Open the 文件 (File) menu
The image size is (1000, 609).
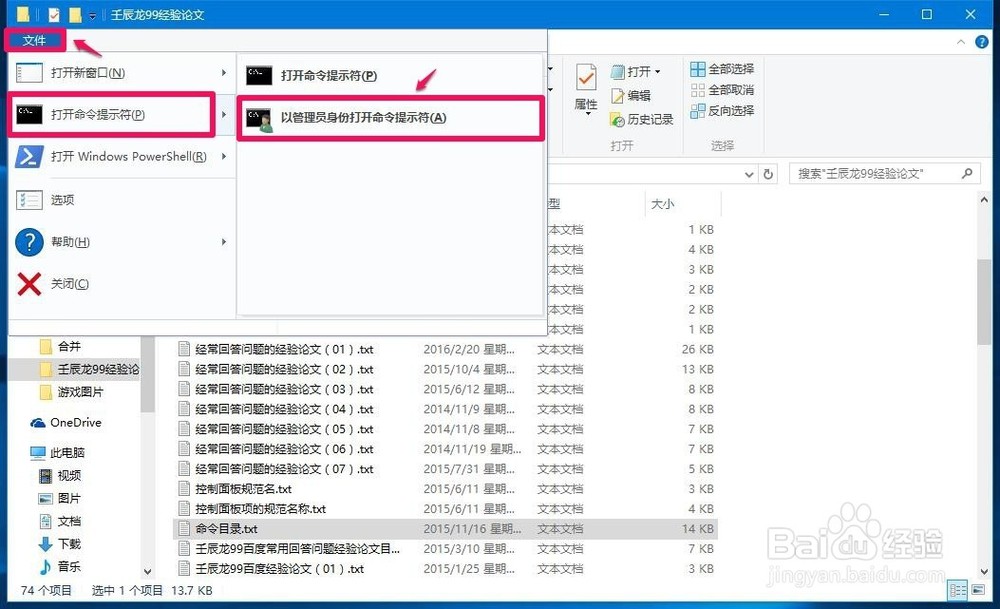click(x=34, y=41)
